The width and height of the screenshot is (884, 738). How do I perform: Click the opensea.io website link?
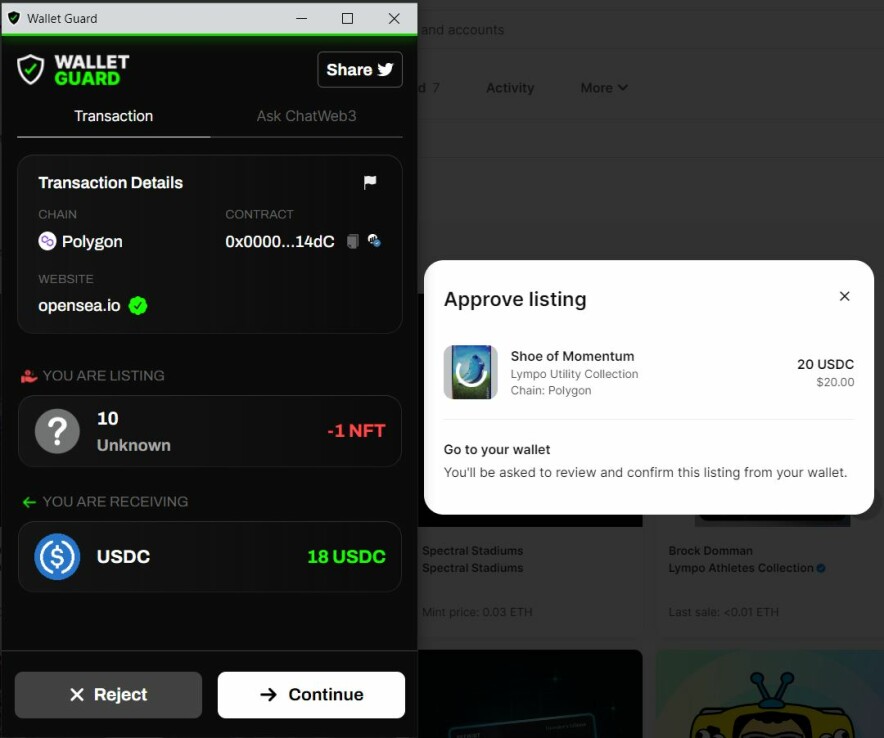(78, 305)
